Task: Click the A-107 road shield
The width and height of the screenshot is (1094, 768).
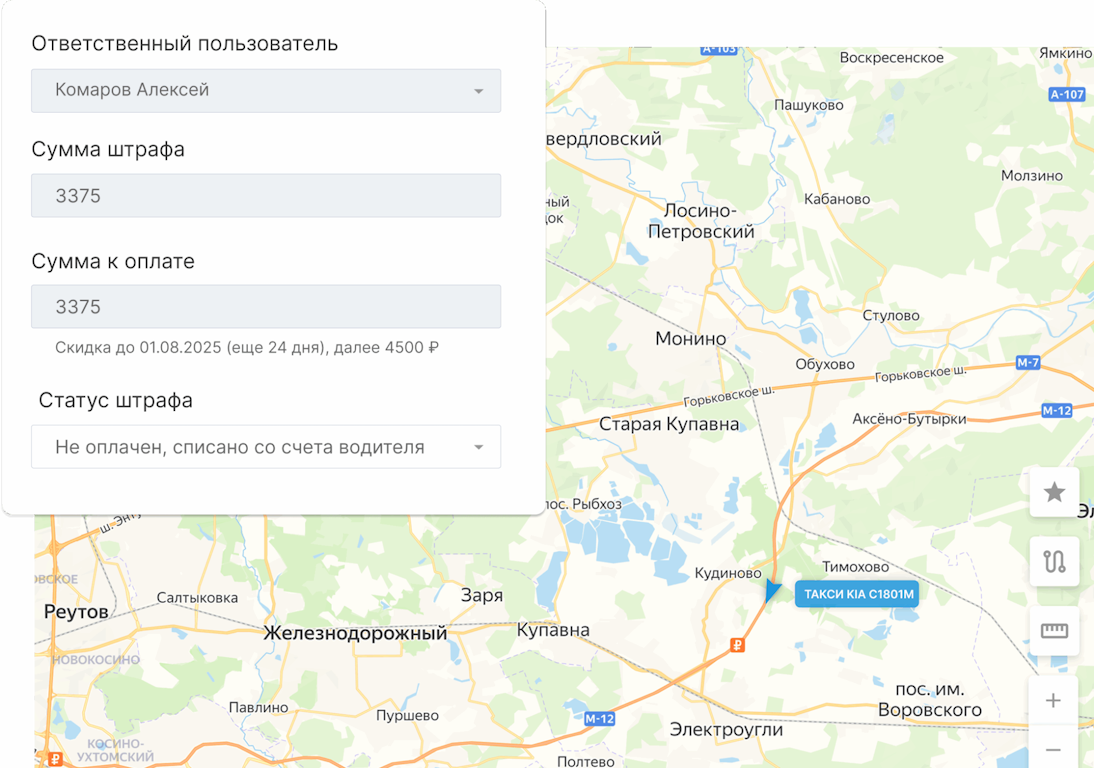Action: (x=1067, y=95)
